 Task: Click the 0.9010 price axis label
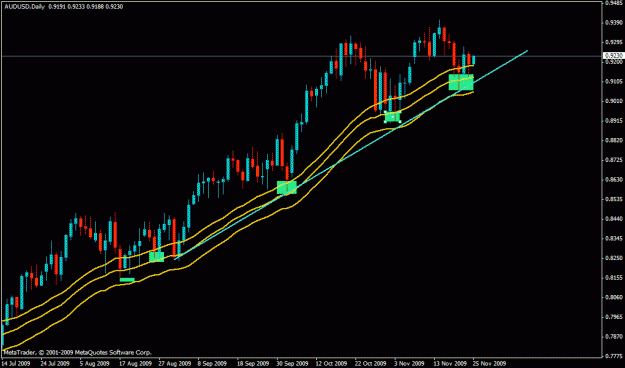tap(613, 101)
